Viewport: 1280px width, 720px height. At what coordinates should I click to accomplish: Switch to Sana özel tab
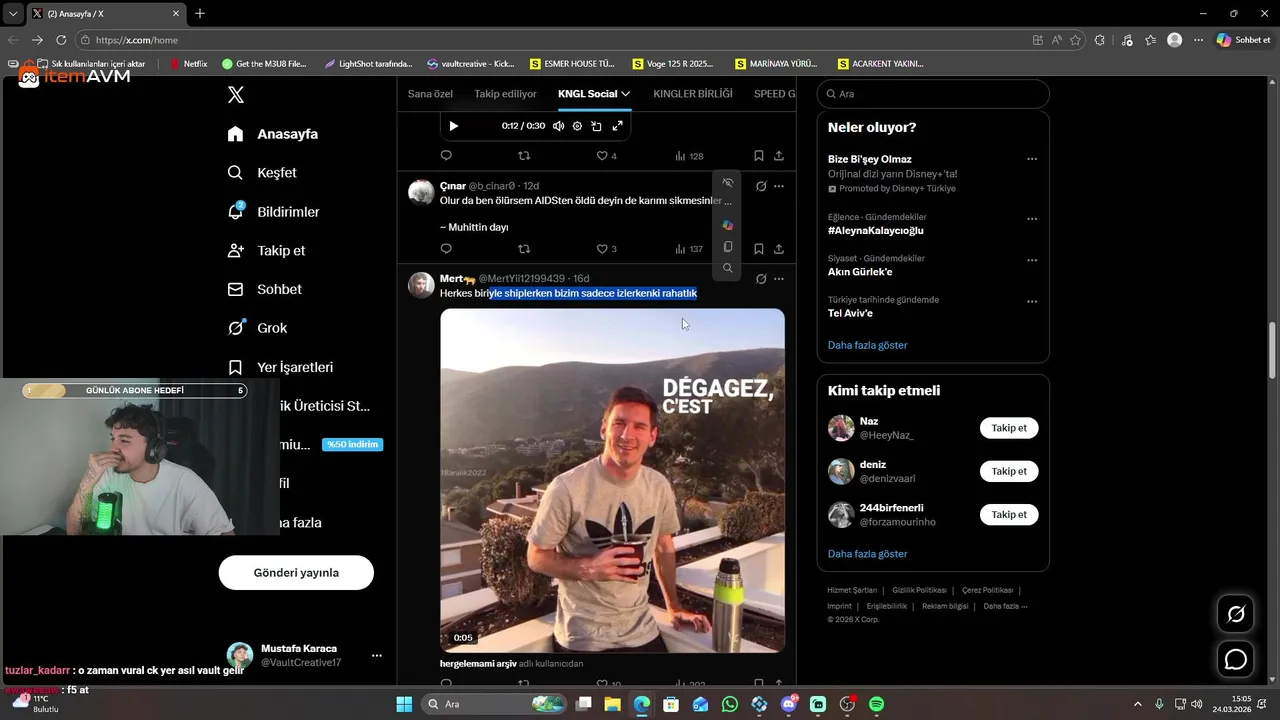pyautogui.click(x=430, y=94)
